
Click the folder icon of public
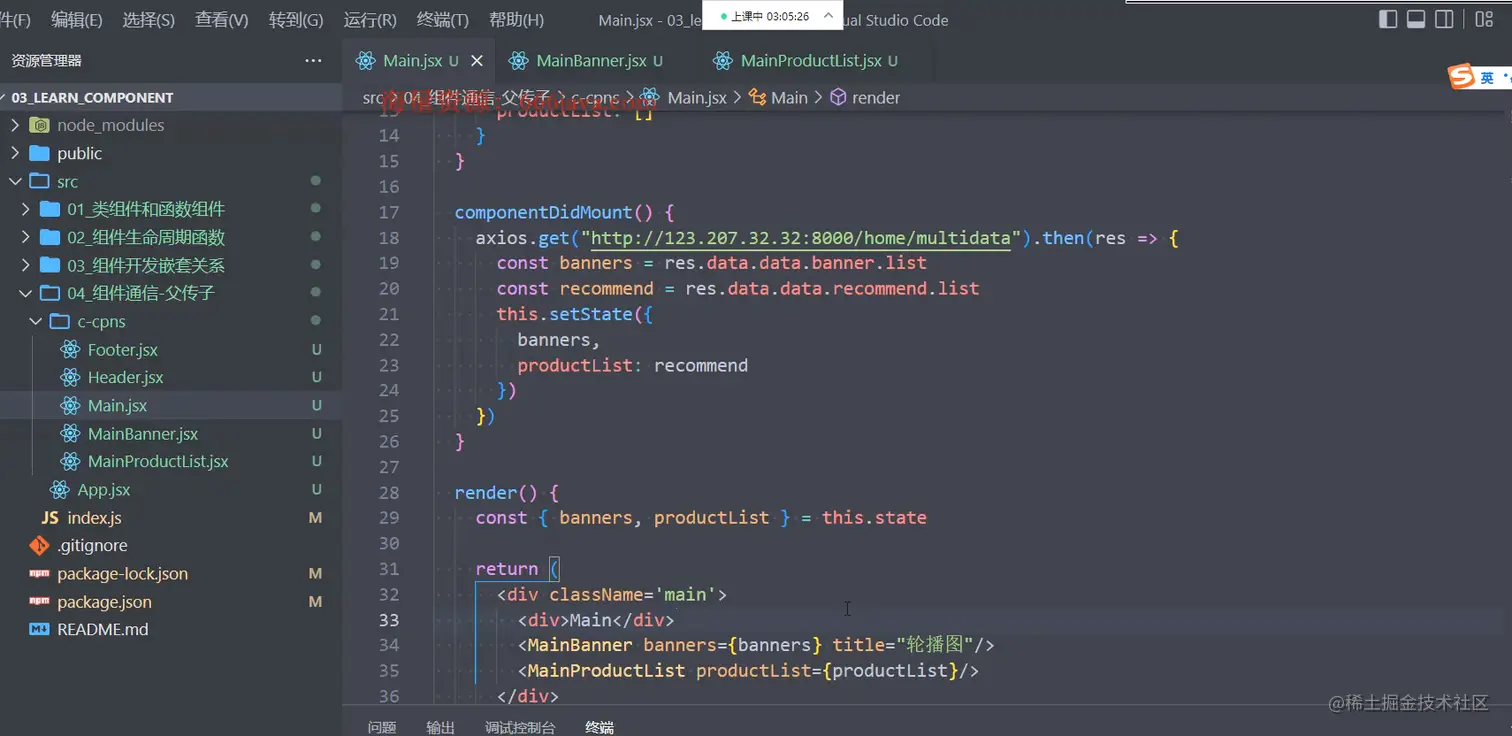(40, 154)
